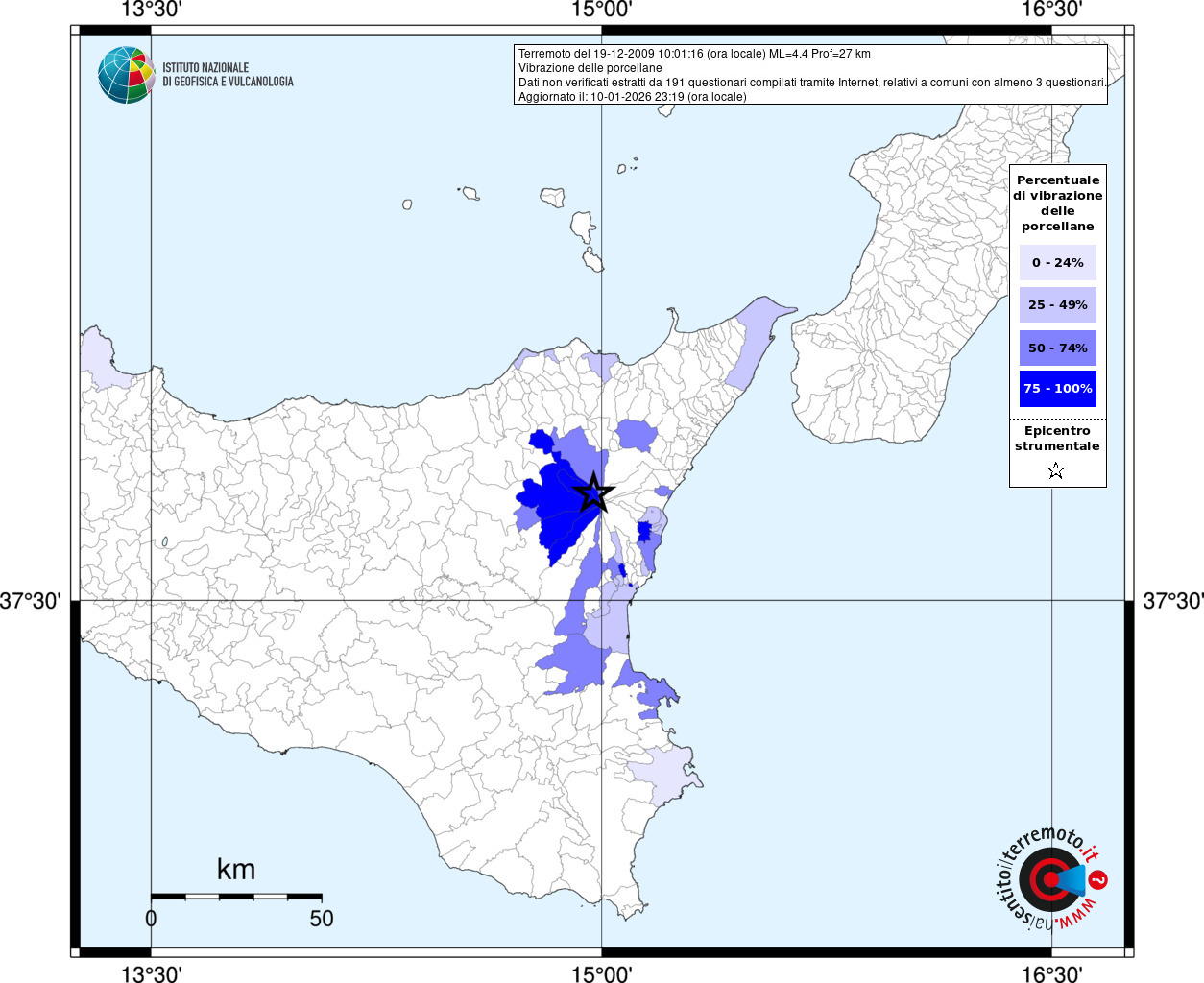Click the scale bar '50' value
The width and height of the screenshot is (1204, 983).
(x=322, y=919)
